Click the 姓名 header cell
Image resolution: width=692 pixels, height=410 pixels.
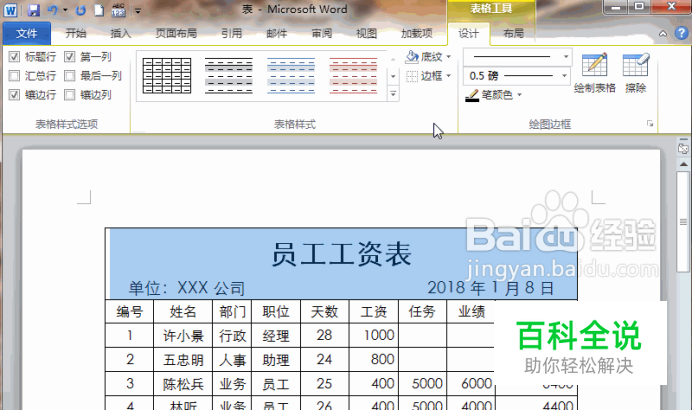click(x=183, y=312)
